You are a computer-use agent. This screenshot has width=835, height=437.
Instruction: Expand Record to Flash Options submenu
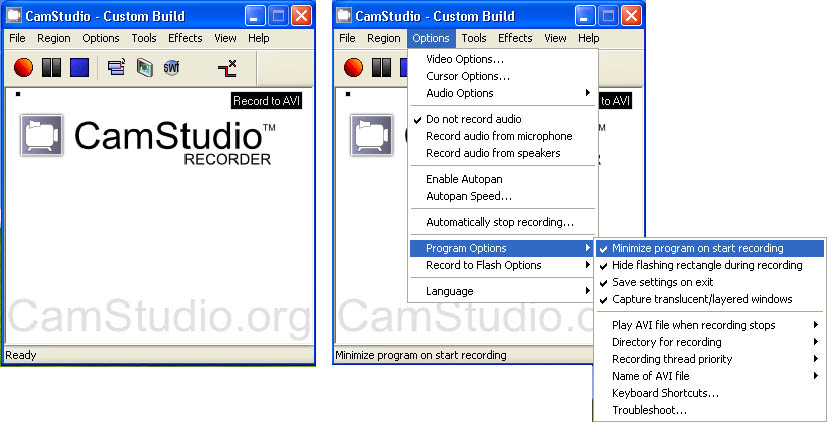503,265
